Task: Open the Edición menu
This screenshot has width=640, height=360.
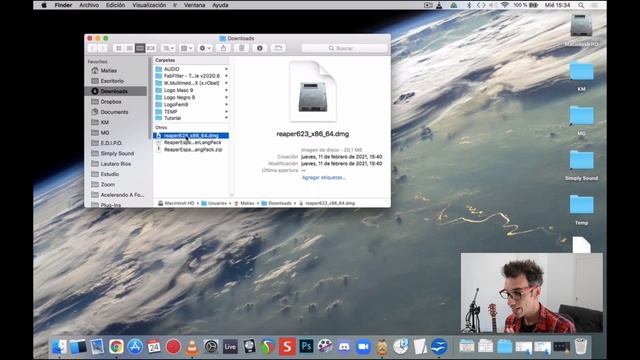Action: pos(116,5)
